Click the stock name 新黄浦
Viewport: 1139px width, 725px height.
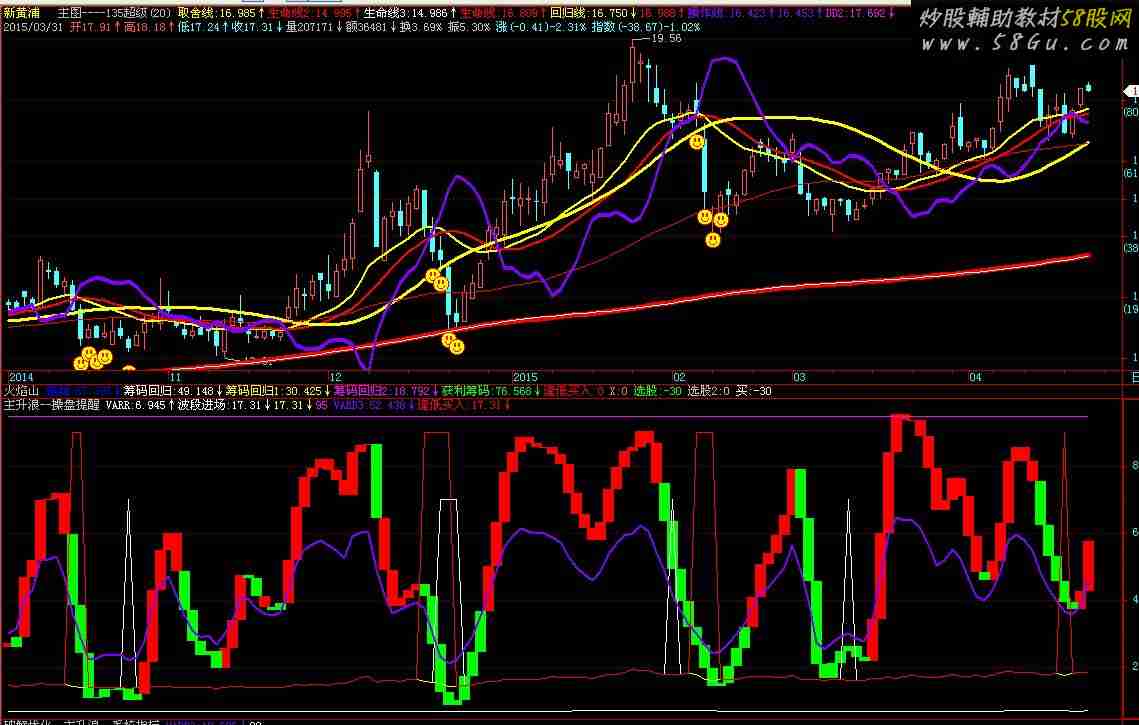tap(21, 13)
